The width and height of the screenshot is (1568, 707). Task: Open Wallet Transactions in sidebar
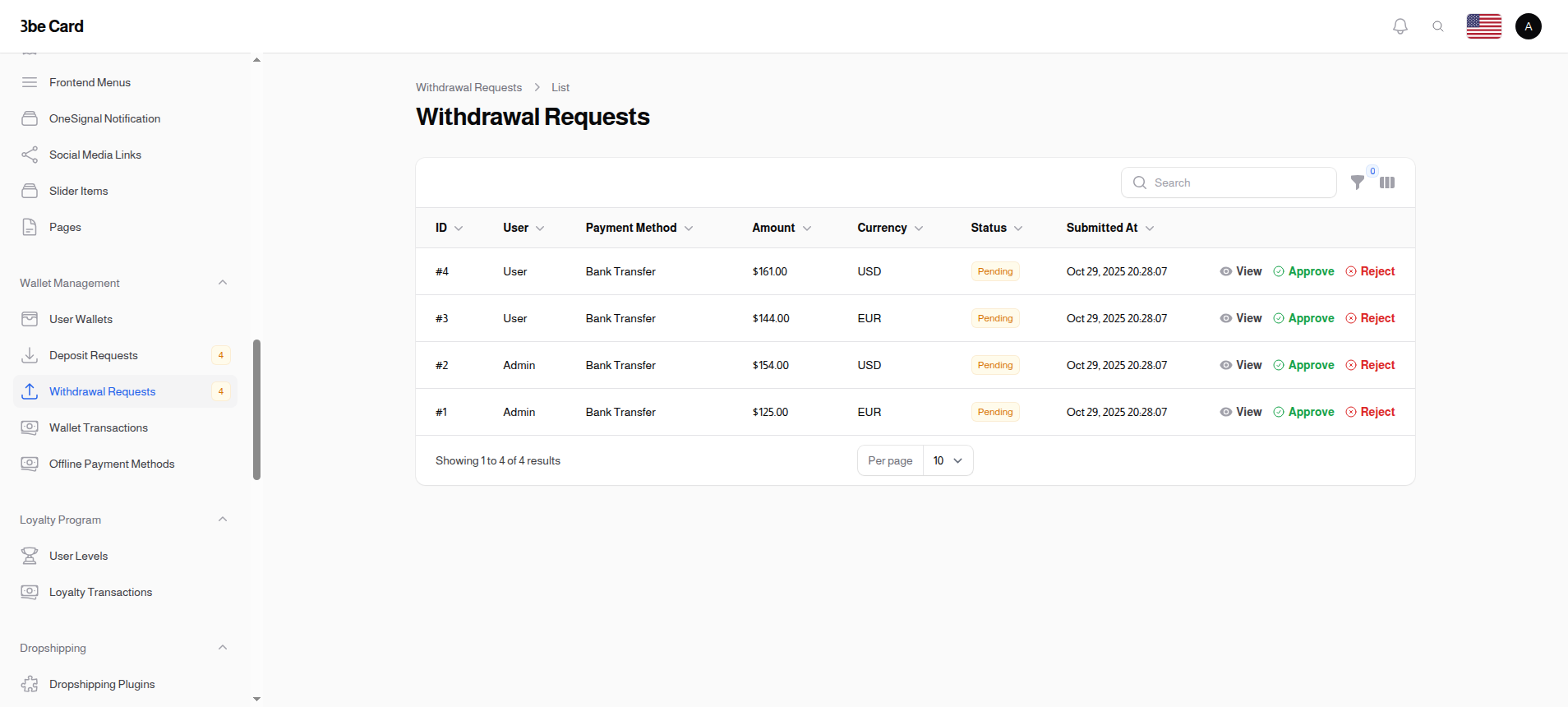point(99,427)
